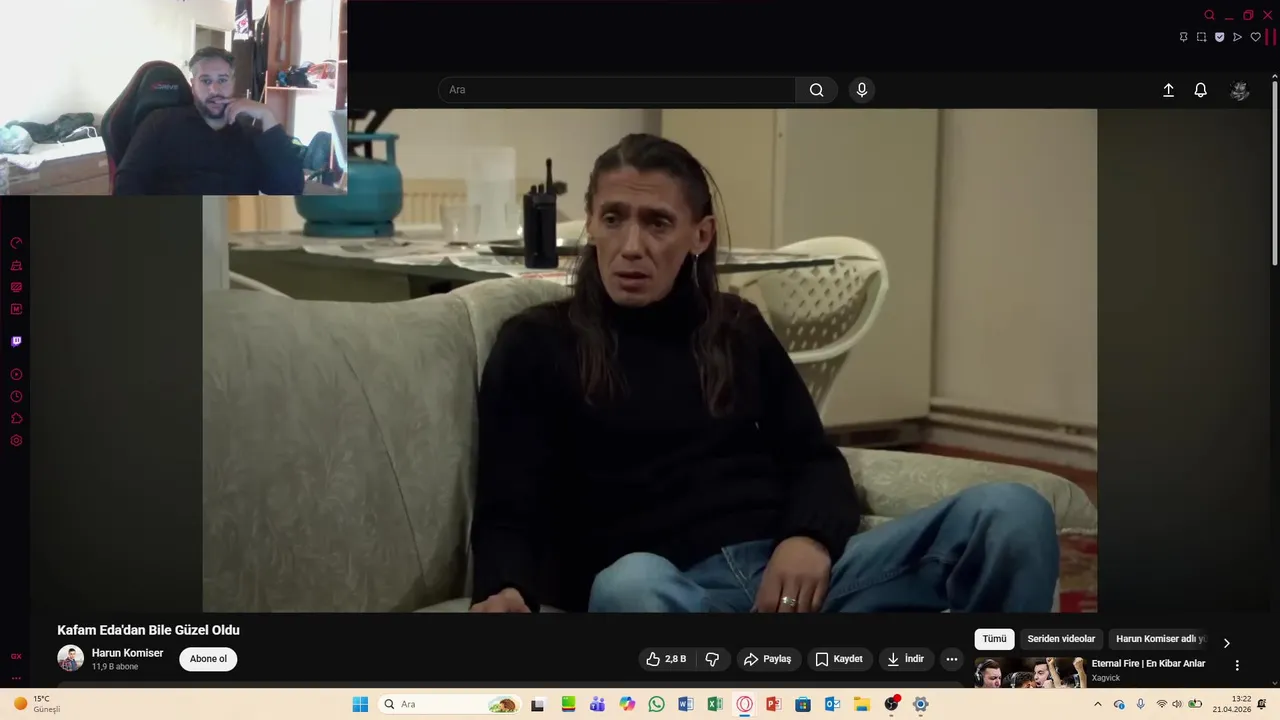Open Outlook from the taskbar
The width and height of the screenshot is (1280, 720).
tap(832, 704)
